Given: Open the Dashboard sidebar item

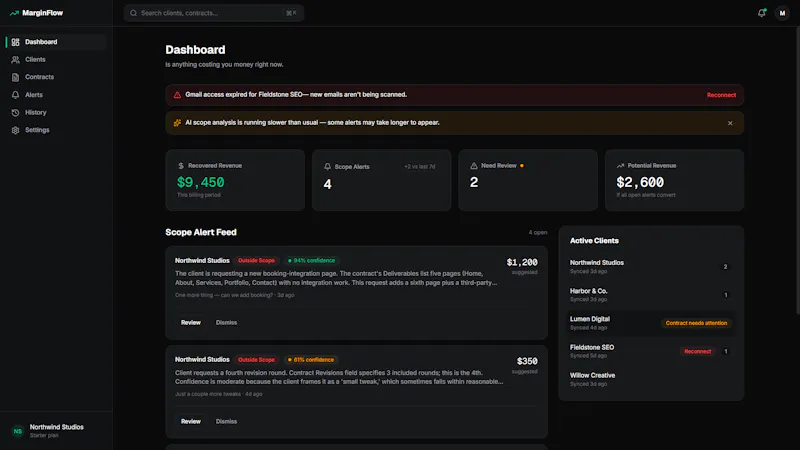Looking at the screenshot, I should [56, 42].
